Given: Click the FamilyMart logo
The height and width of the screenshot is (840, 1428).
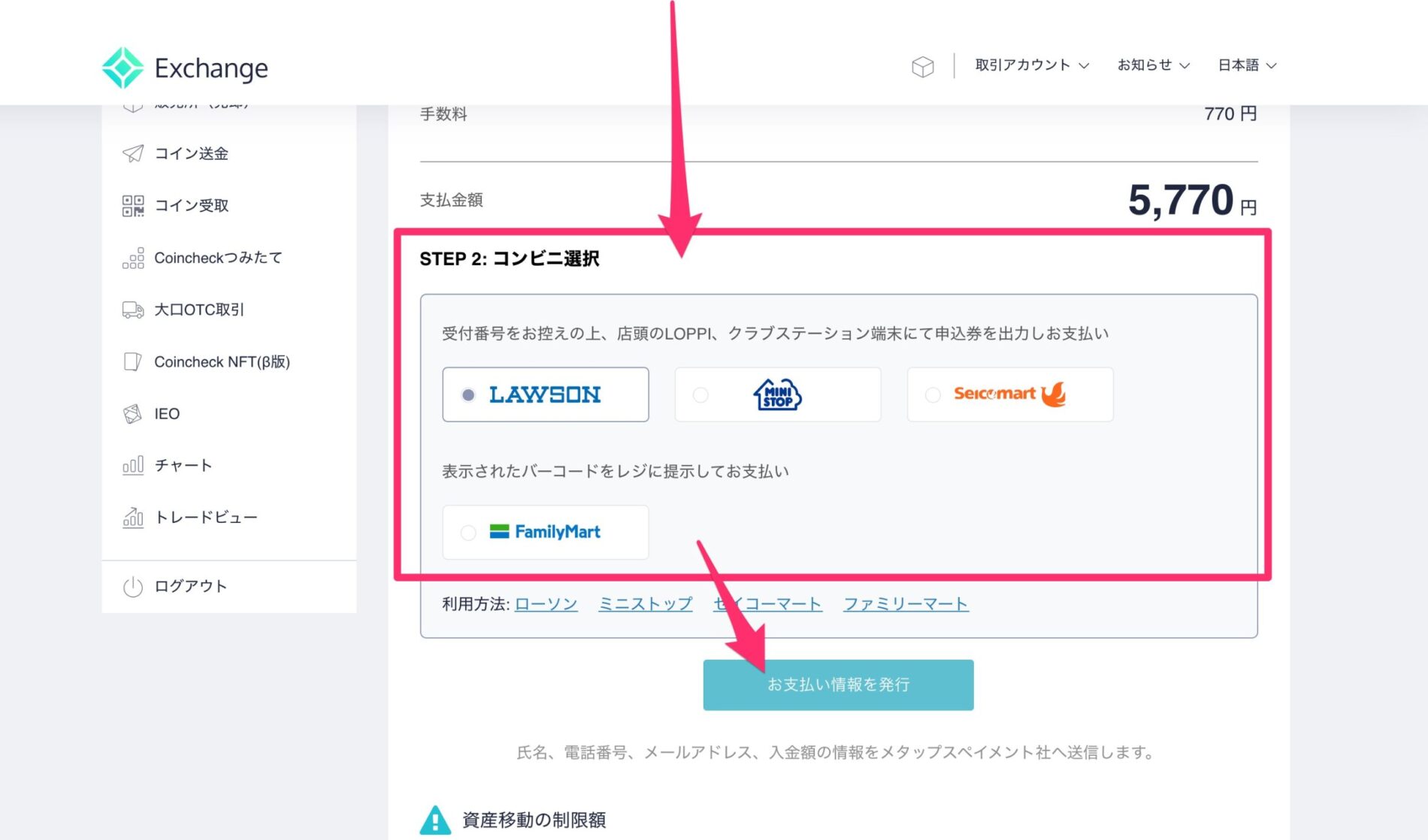Looking at the screenshot, I should pos(545,532).
